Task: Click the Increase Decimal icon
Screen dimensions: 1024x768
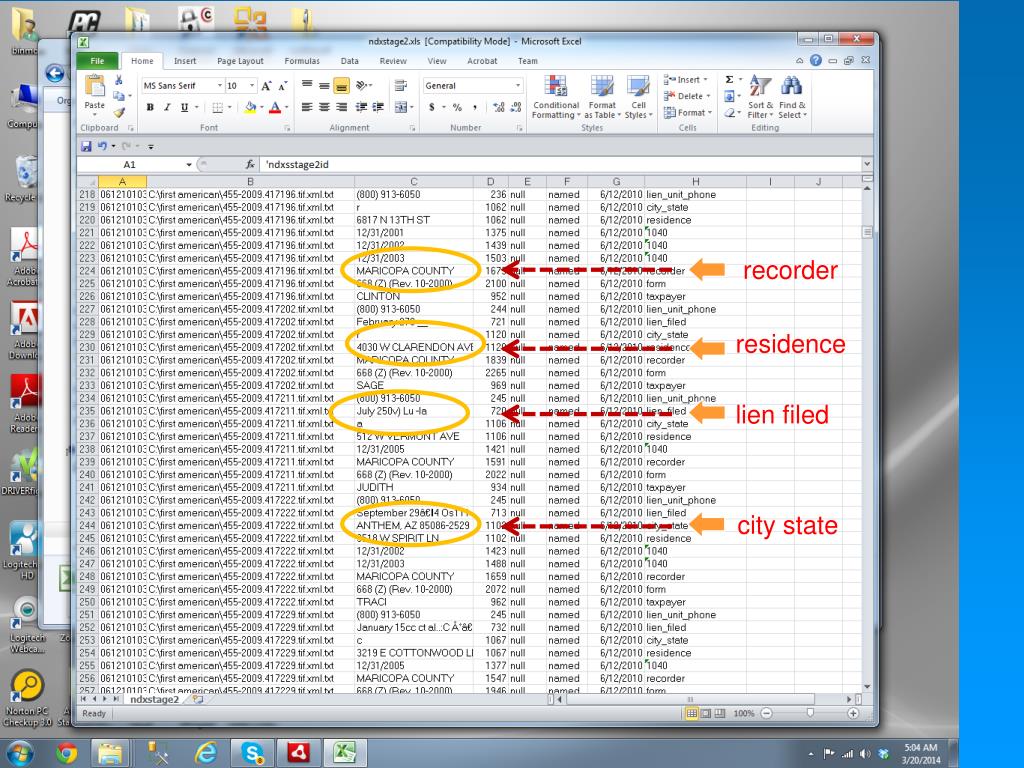Action: [499, 107]
